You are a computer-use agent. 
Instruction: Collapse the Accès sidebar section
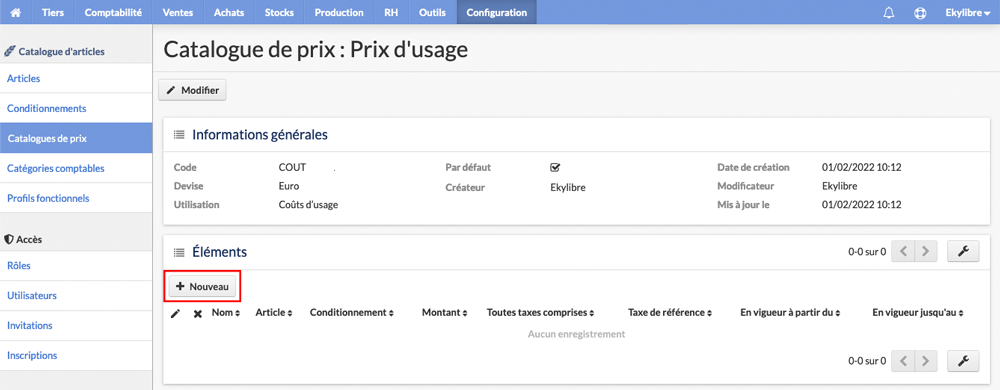tap(23, 239)
